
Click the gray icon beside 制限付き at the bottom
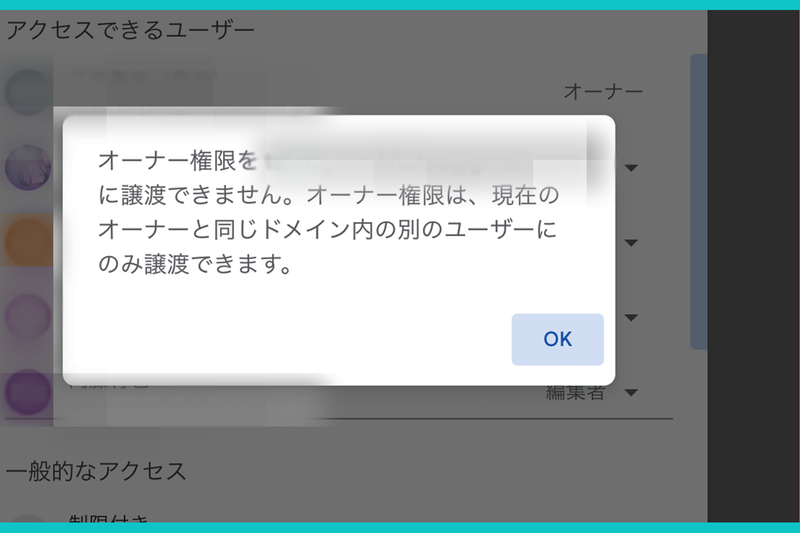pyautogui.click(x=28, y=518)
